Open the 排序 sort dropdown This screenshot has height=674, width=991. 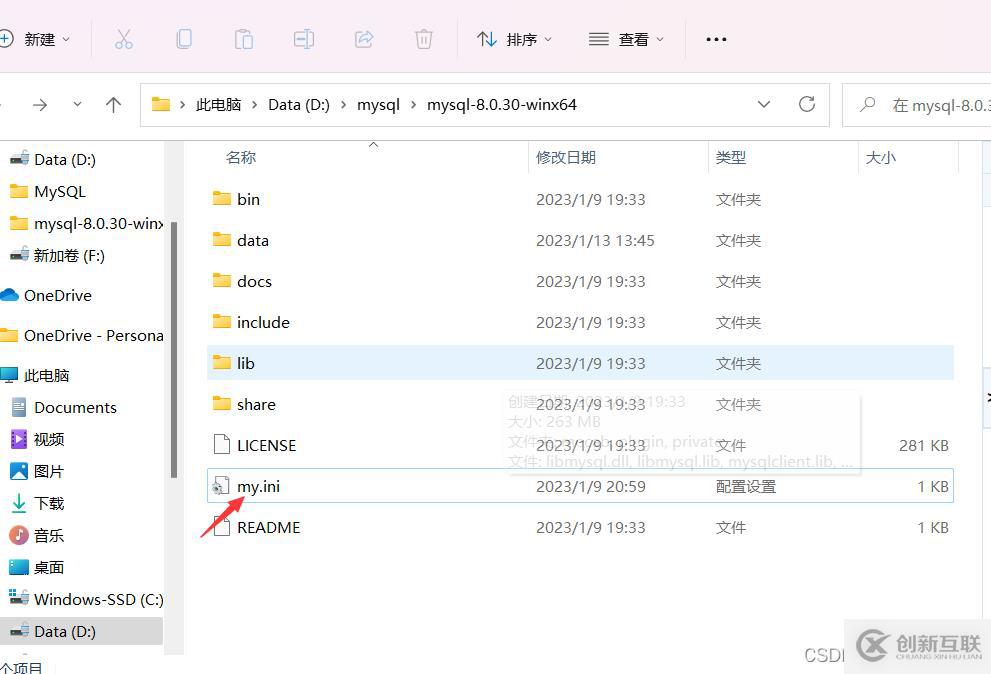point(514,39)
